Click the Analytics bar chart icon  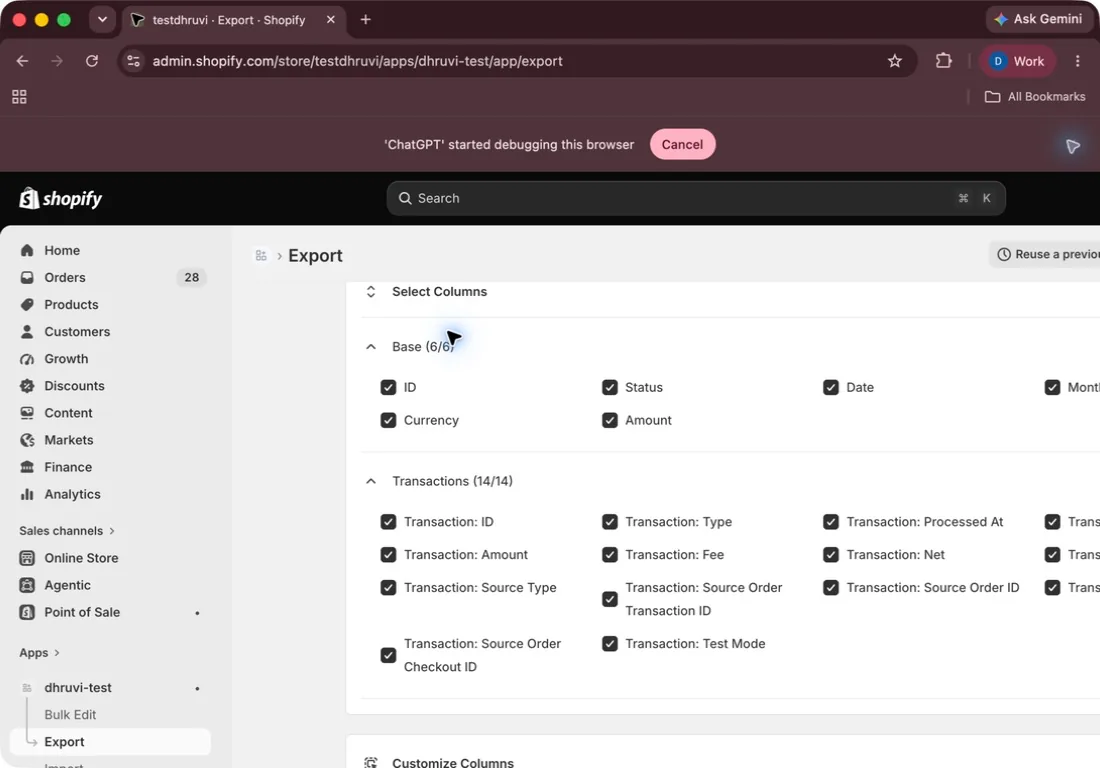pyautogui.click(x=27, y=494)
